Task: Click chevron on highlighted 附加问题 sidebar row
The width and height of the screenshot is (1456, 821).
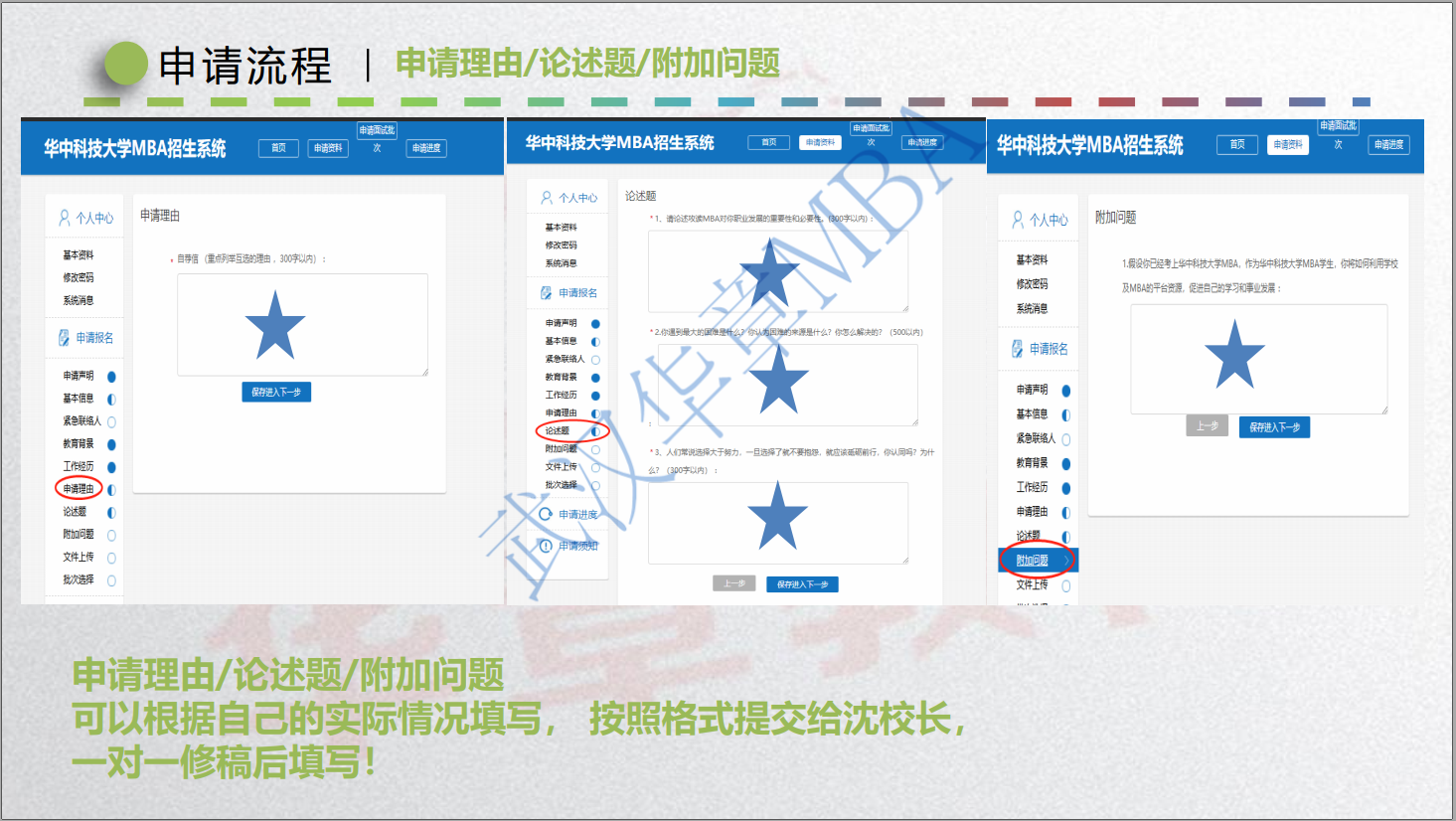Action: tap(1066, 561)
